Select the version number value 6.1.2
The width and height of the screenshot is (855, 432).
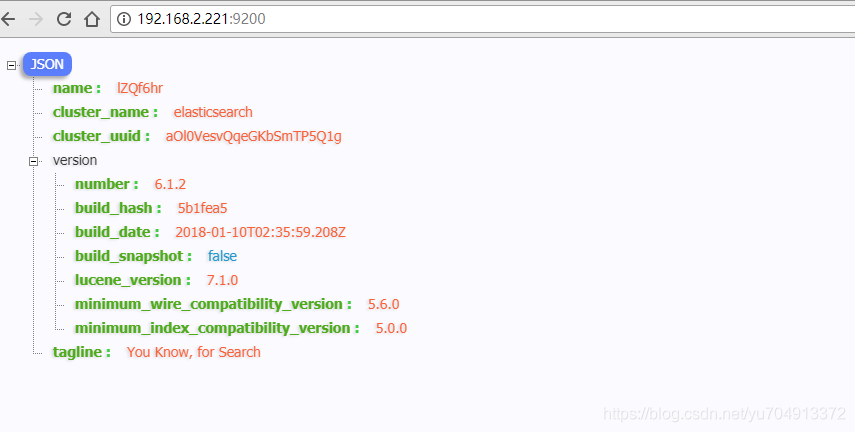(170, 184)
